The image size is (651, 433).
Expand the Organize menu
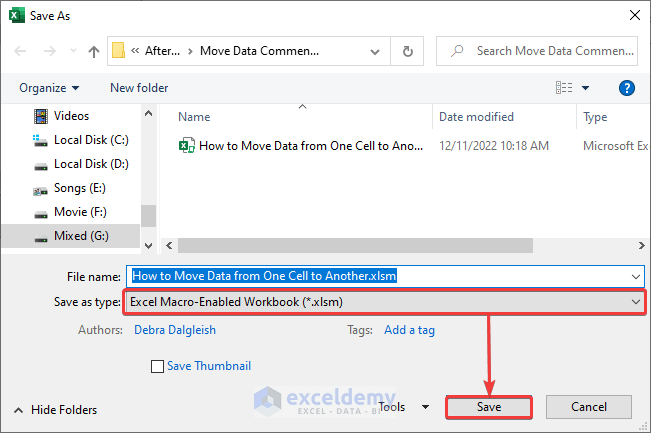[x=49, y=88]
